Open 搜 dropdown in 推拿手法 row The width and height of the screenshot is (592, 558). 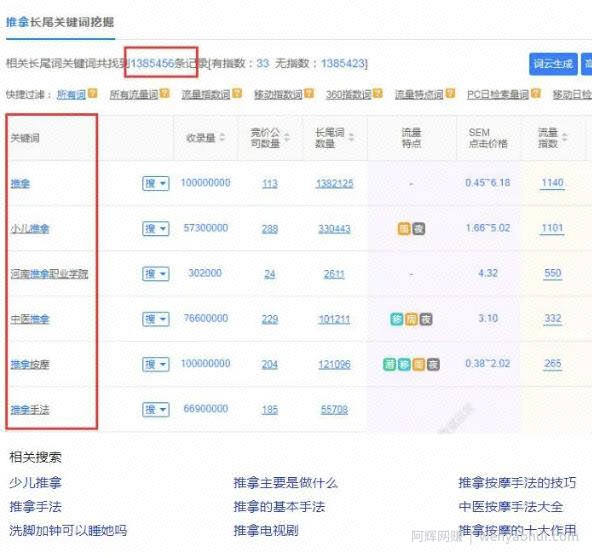pos(156,410)
